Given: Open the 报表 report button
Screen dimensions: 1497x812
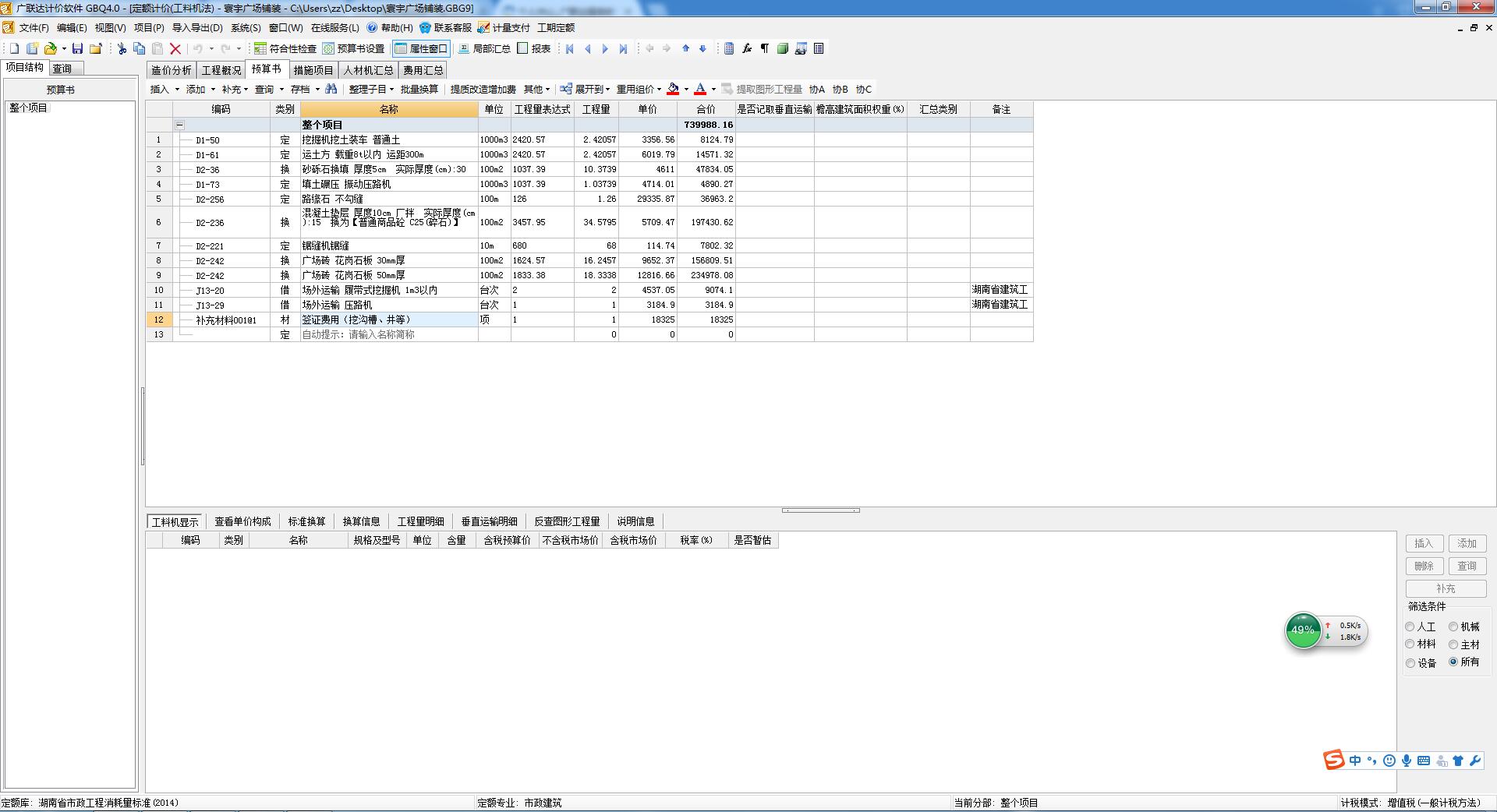Looking at the screenshot, I should click(x=534, y=48).
